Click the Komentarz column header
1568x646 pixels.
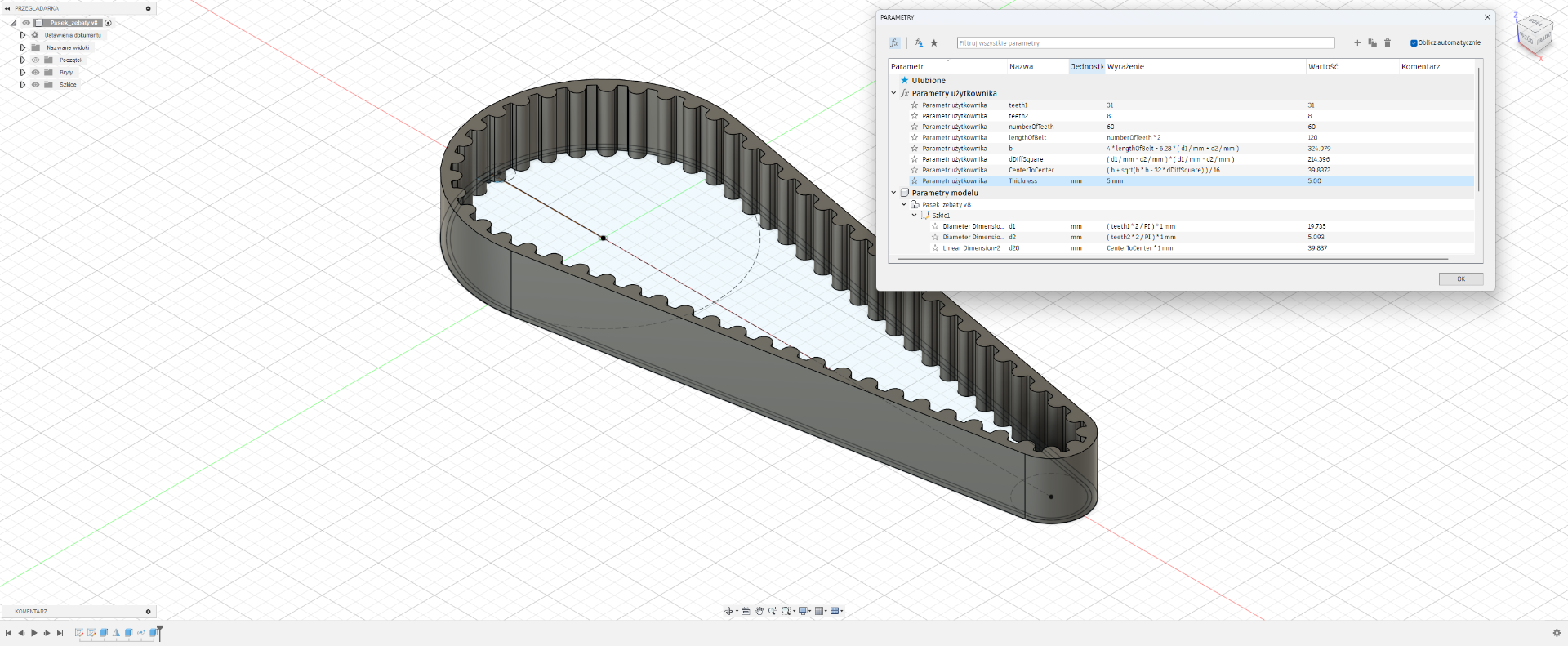click(1437, 66)
